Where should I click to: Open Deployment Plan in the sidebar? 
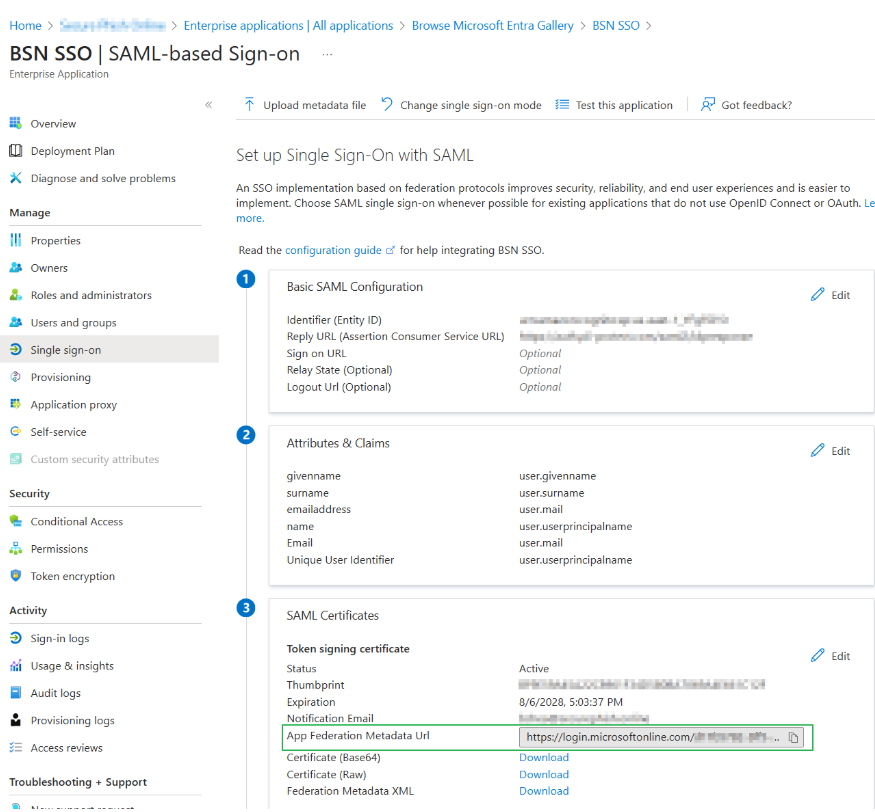(73, 151)
